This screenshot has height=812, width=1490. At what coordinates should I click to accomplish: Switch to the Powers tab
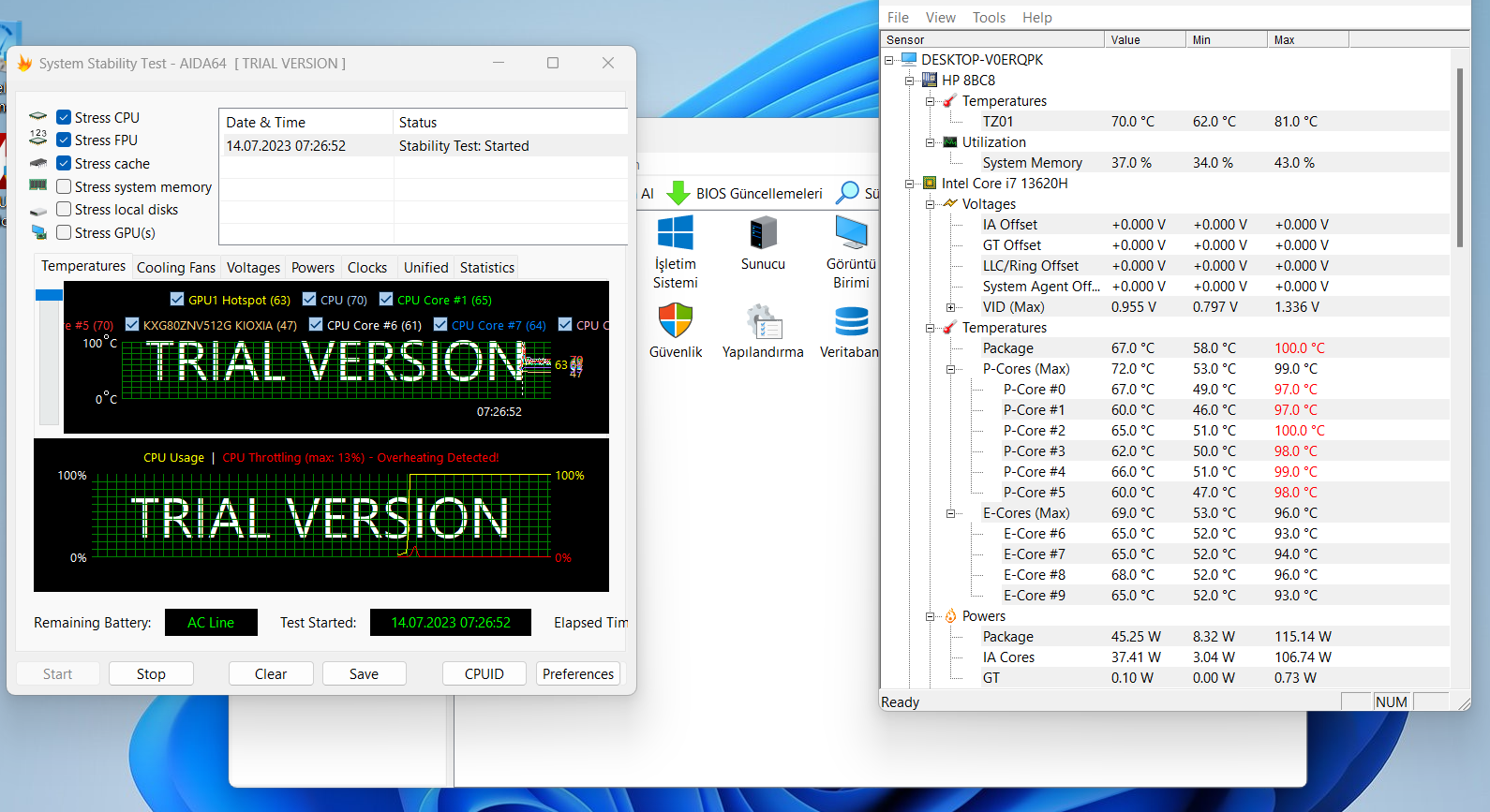coord(313,267)
